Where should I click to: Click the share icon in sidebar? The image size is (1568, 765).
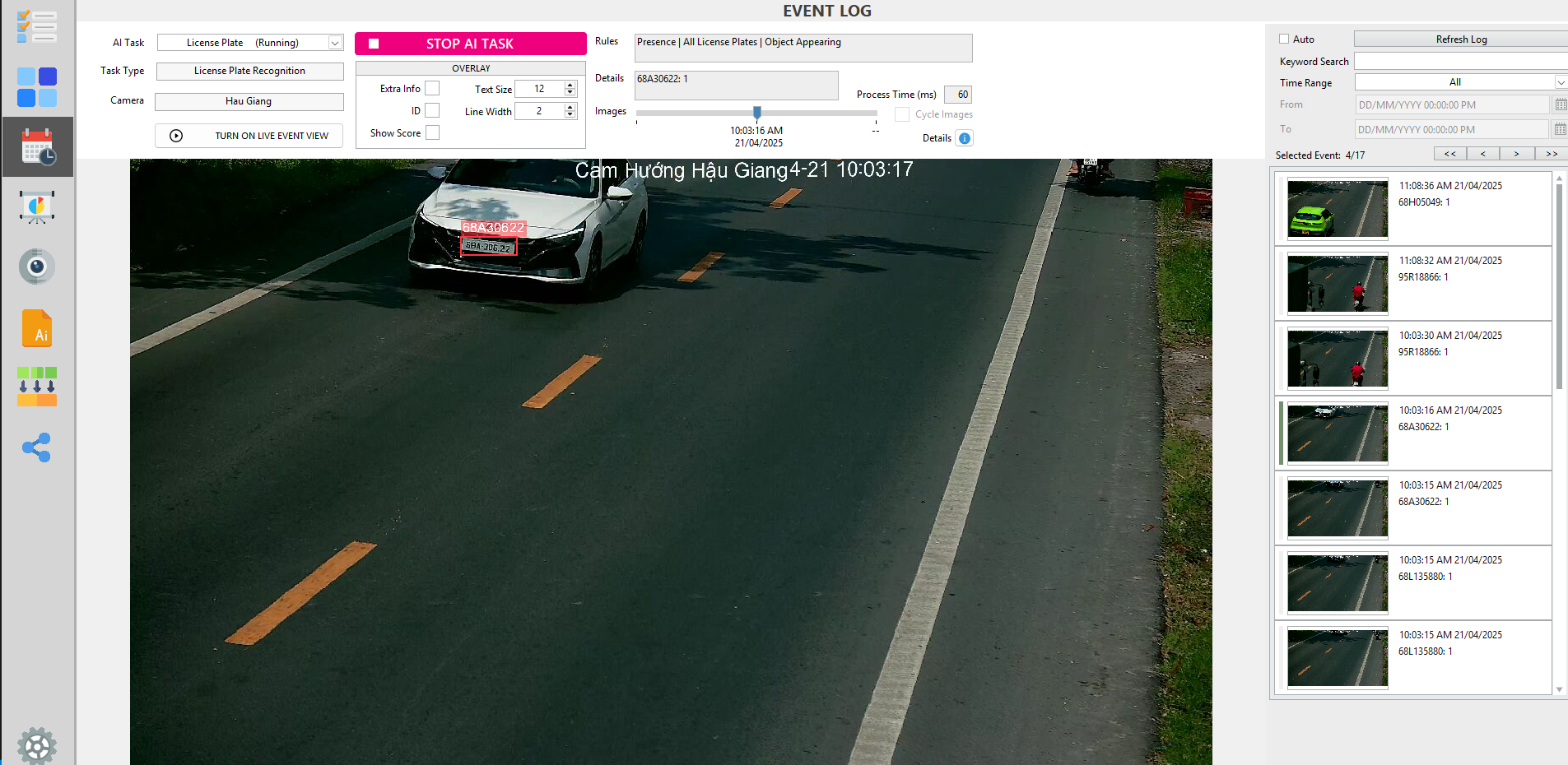point(37,447)
